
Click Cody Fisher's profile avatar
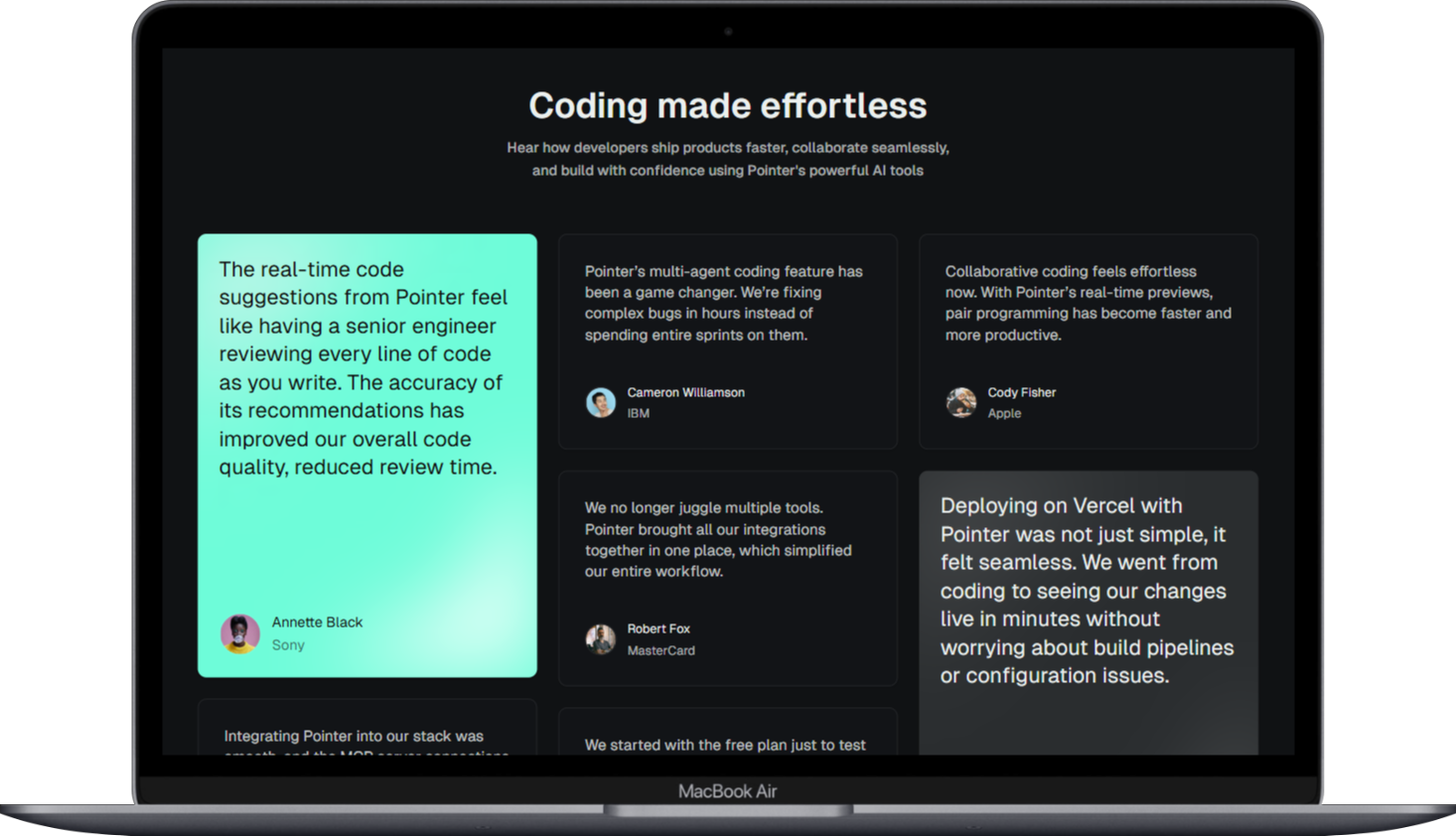[x=961, y=402]
